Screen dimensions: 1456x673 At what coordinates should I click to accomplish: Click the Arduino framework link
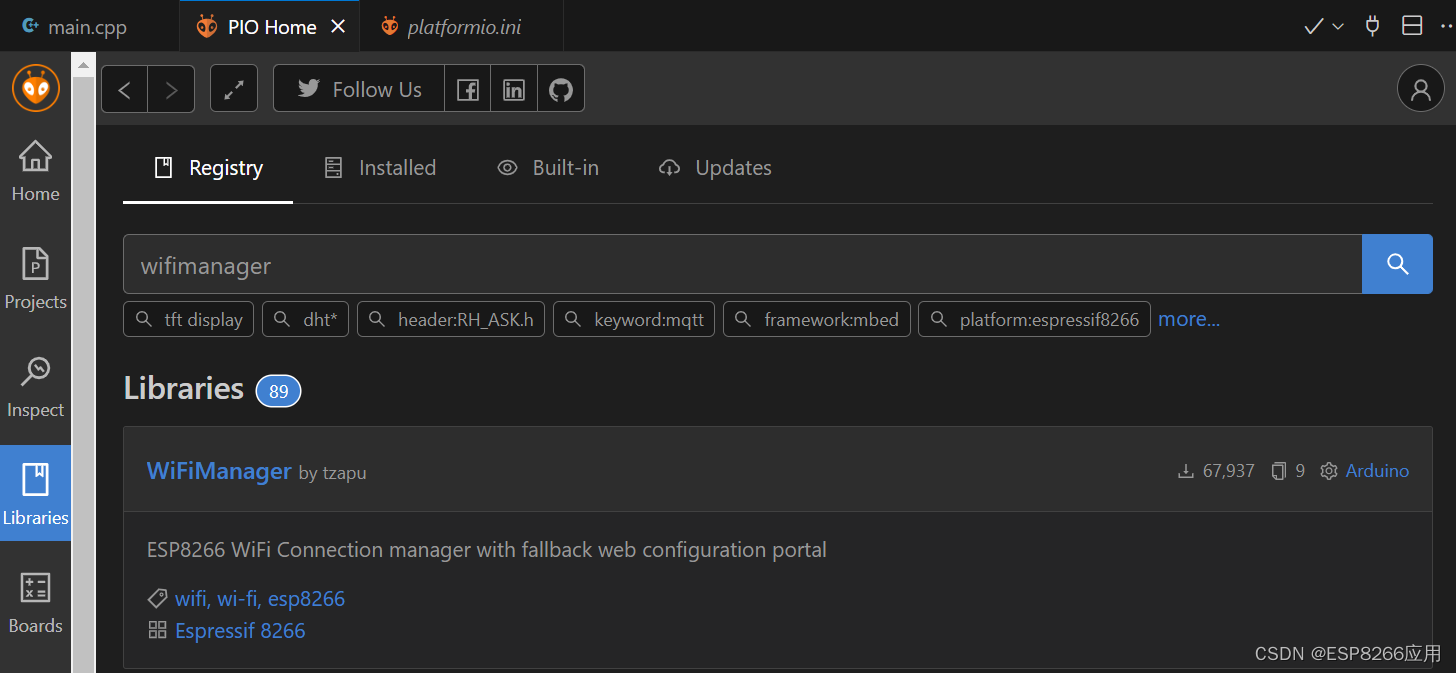tap(1377, 471)
